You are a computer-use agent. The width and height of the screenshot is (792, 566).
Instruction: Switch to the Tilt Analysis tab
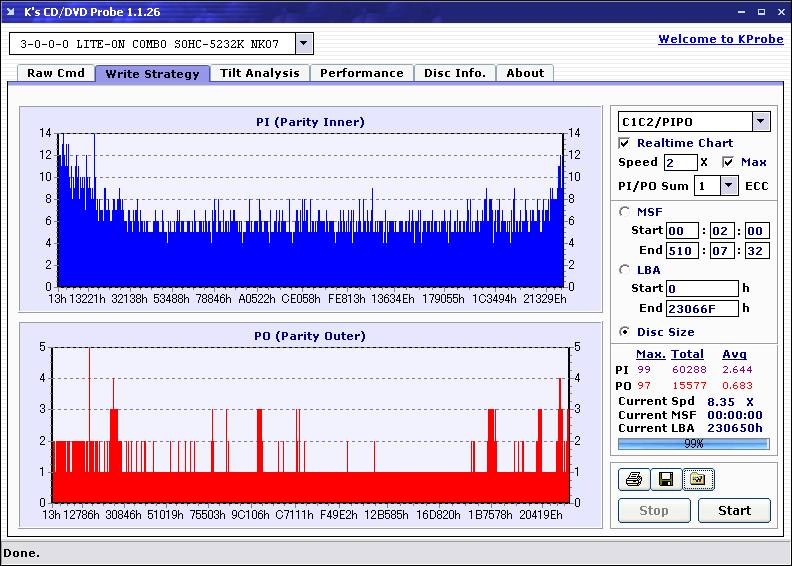click(259, 73)
